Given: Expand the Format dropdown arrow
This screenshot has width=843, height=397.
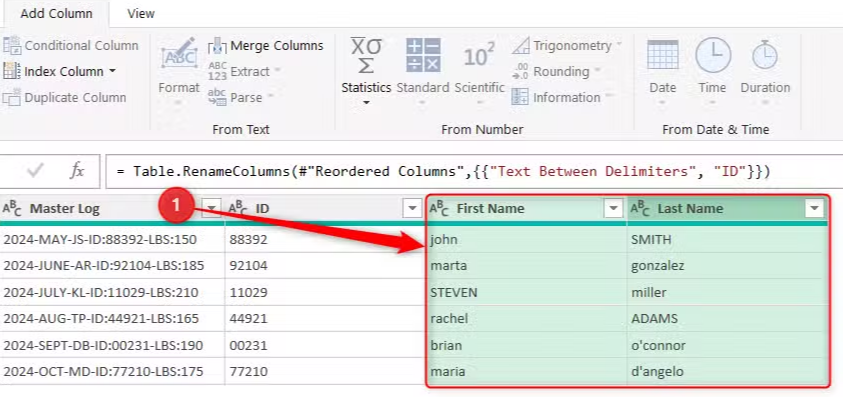Looking at the screenshot, I should pyautogui.click(x=179, y=102).
